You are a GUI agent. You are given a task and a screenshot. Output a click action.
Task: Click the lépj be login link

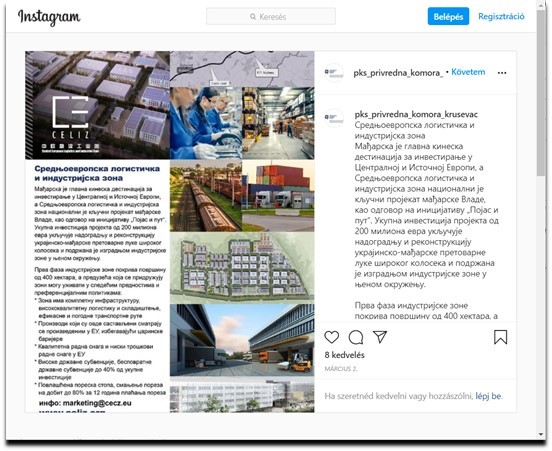click(x=488, y=396)
